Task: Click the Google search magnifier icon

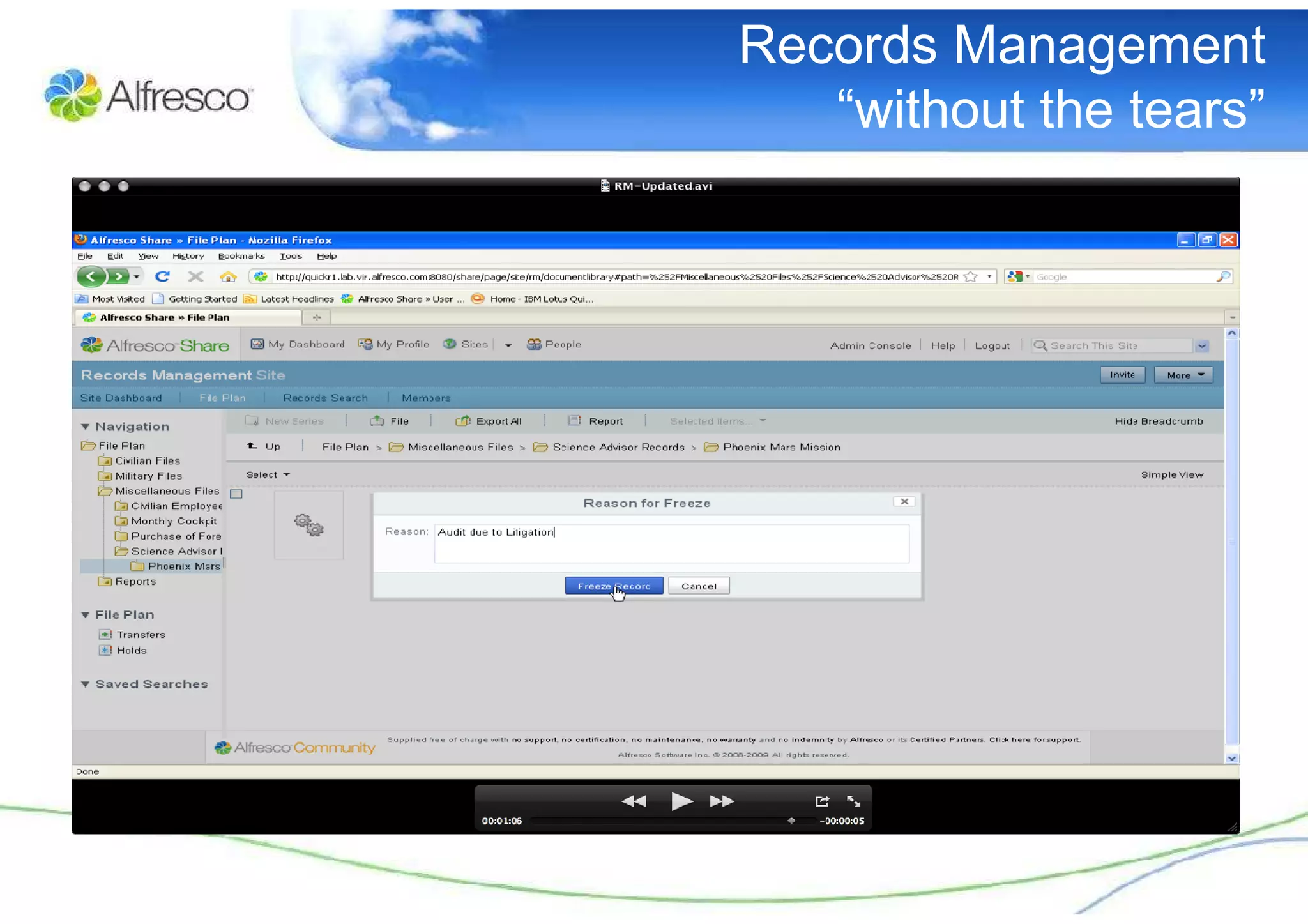Action: [1223, 276]
